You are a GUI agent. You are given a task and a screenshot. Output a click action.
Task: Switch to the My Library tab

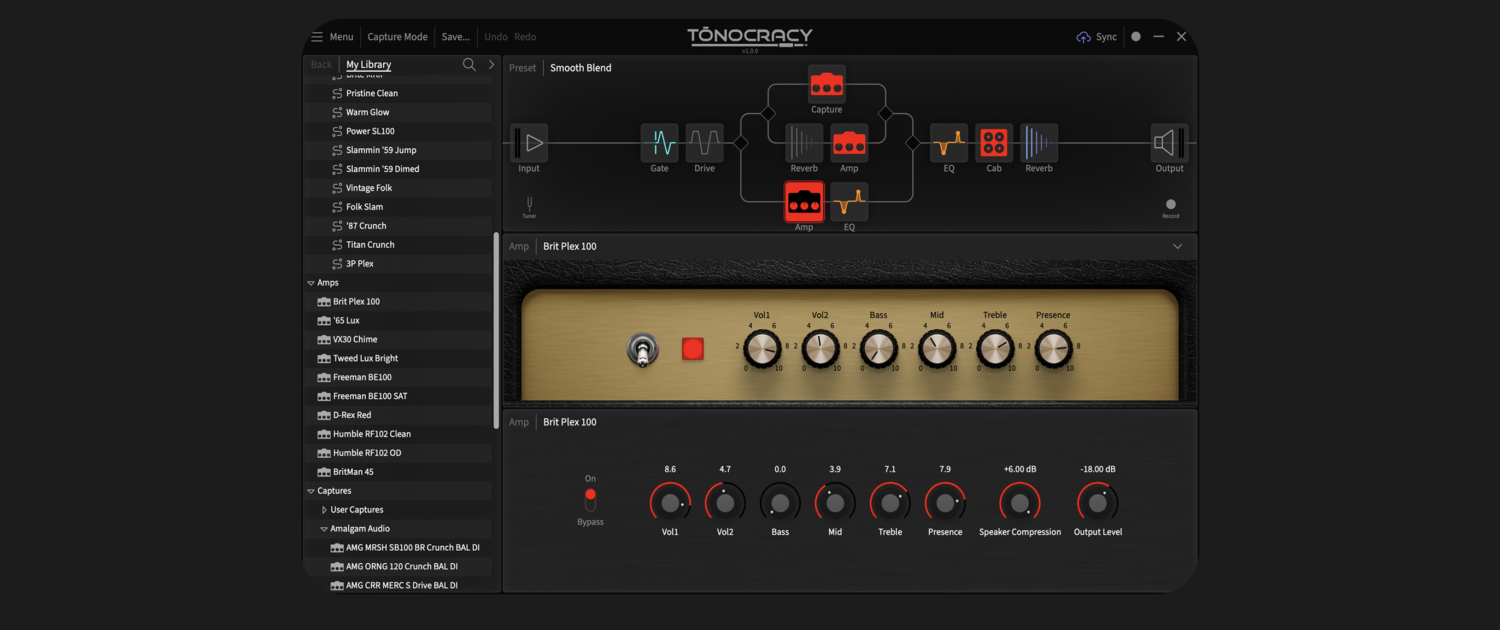[x=368, y=64]
